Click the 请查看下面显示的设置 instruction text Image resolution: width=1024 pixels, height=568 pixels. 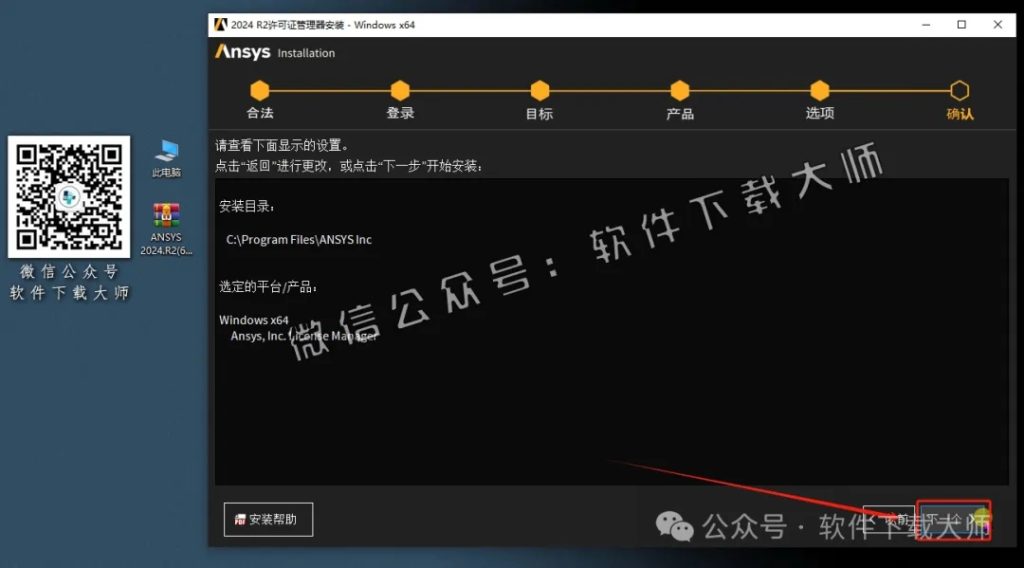[x=282, y=145]
